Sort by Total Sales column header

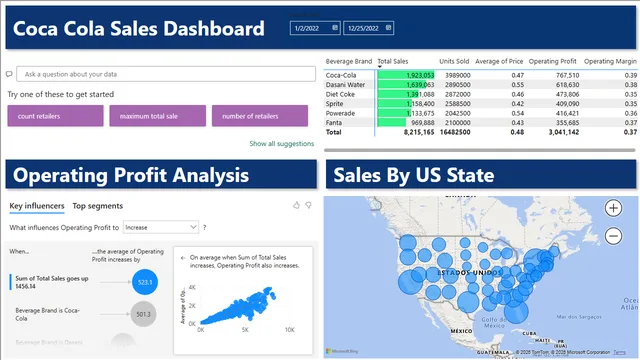(x=393, y=61)
